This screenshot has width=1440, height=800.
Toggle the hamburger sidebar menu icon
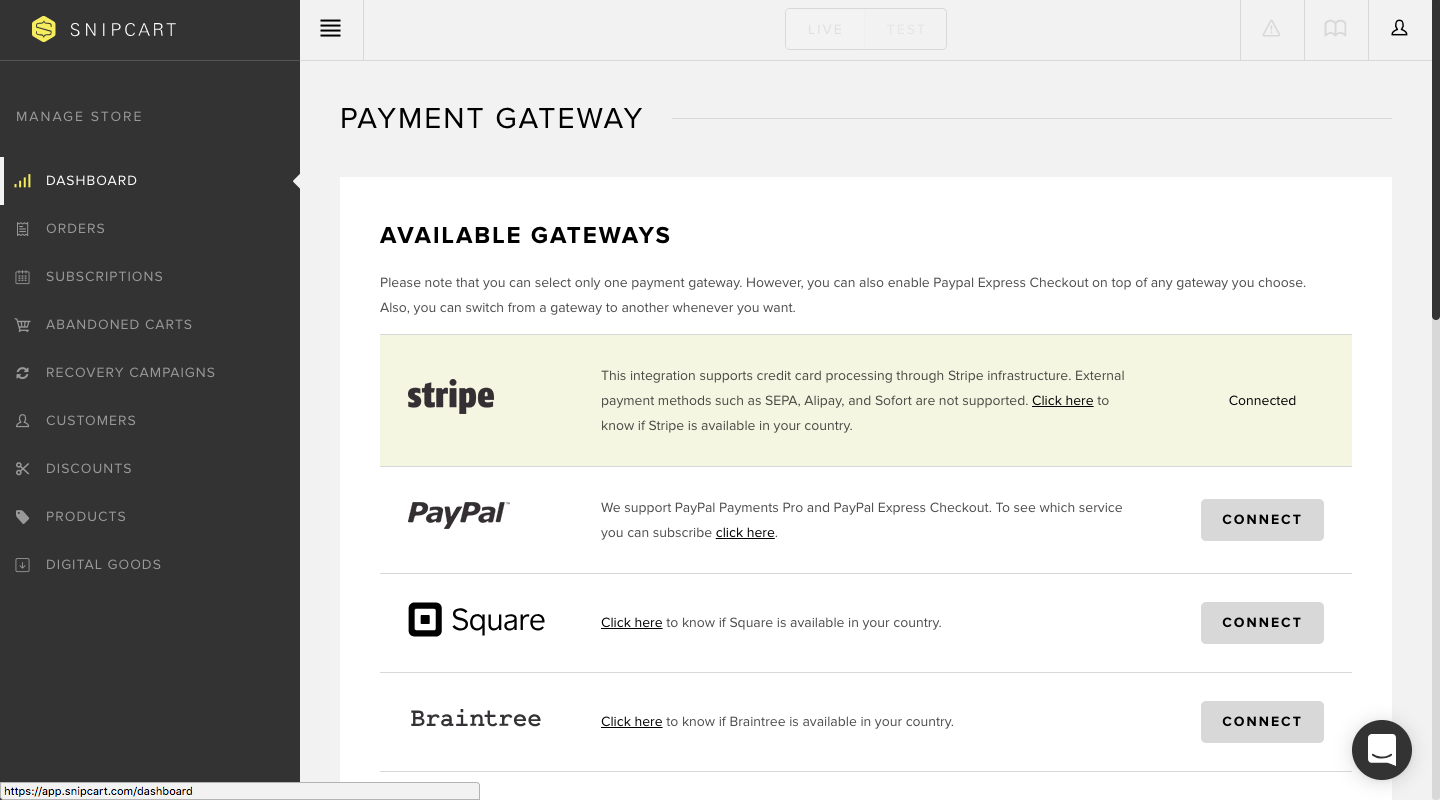[331, 29]
